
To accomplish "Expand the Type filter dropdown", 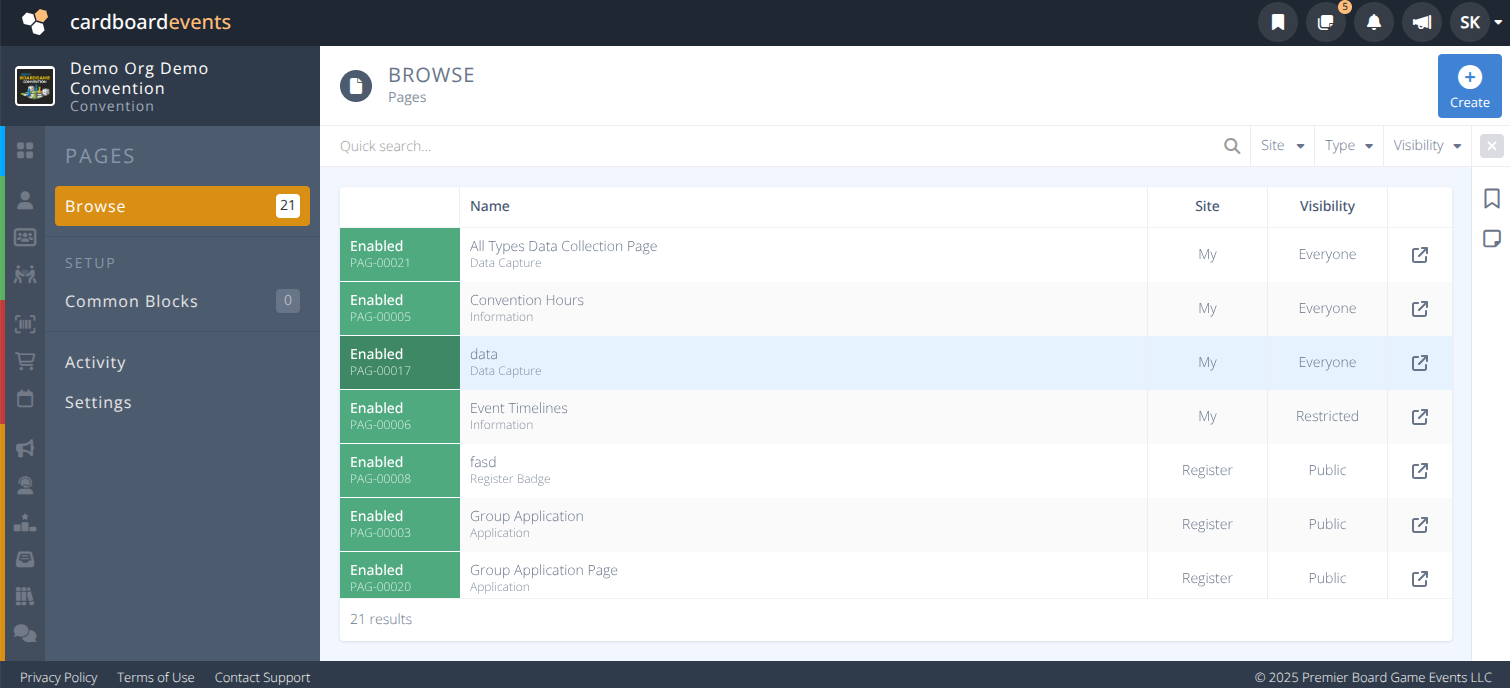I will pos(1347,145).
